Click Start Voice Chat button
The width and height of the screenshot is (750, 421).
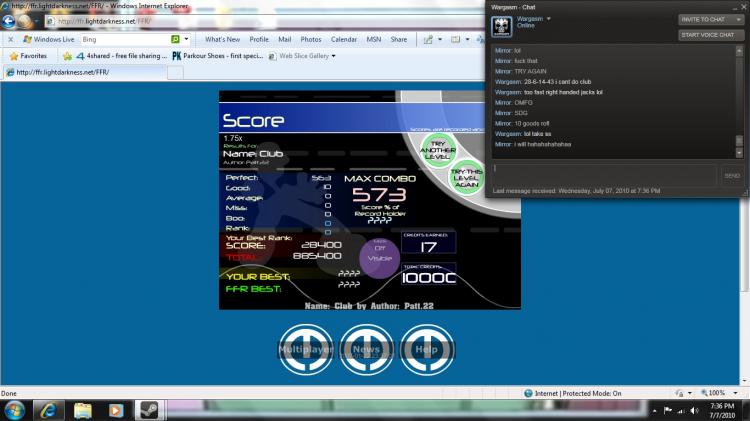click(x=710, y=35)
